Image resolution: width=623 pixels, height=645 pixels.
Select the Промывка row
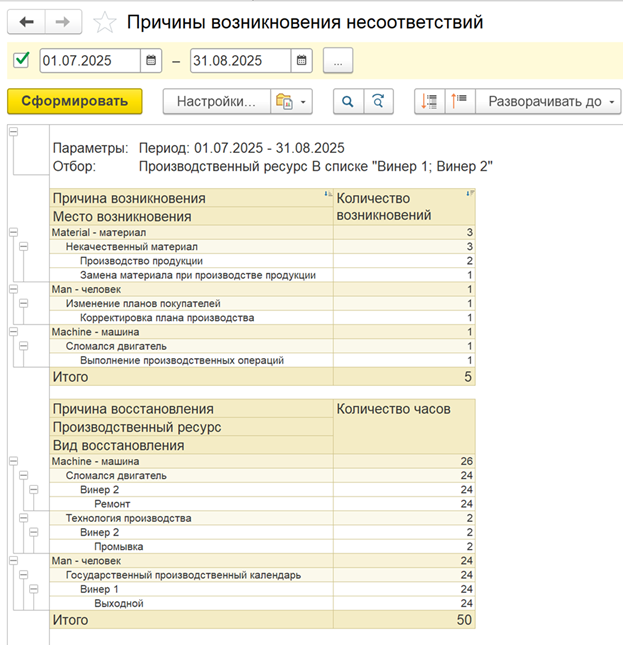262,547
